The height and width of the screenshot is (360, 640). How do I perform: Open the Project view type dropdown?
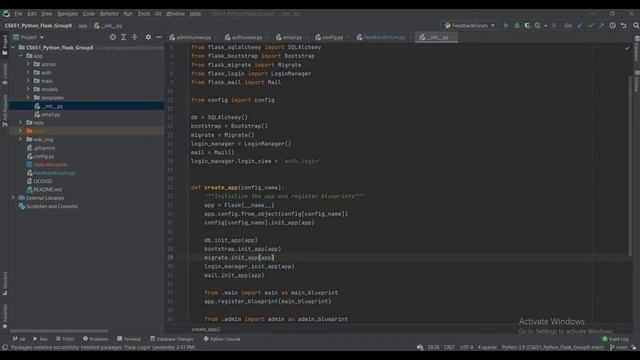tap(29, 37)
